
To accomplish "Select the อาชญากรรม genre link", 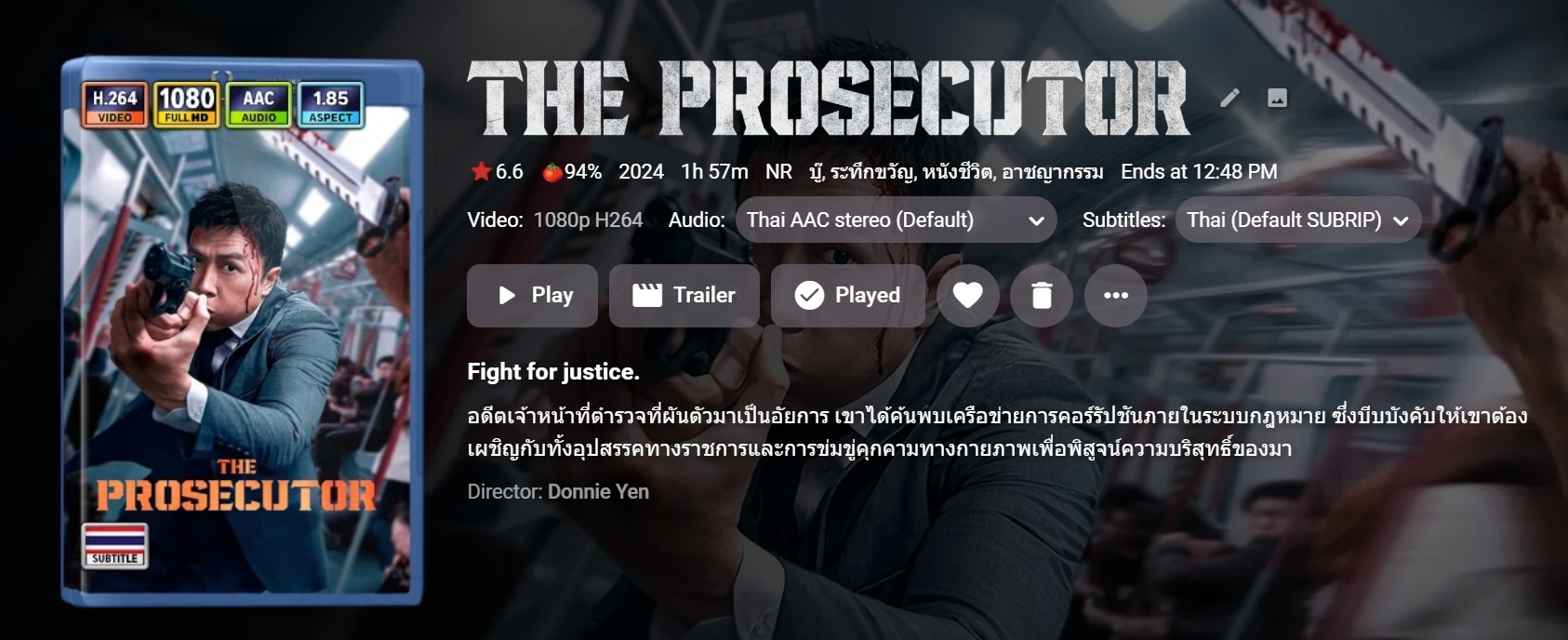I will [1052, 172].
